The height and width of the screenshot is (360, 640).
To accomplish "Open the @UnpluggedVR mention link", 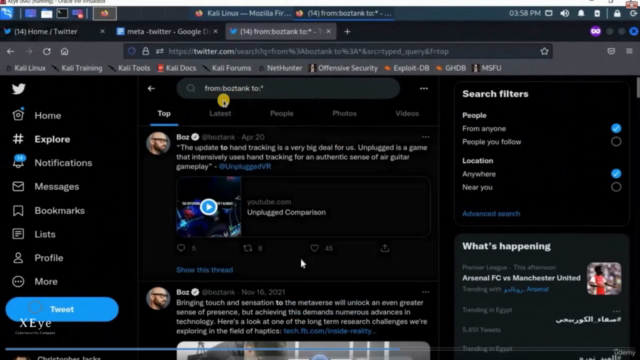I will 245,167.
